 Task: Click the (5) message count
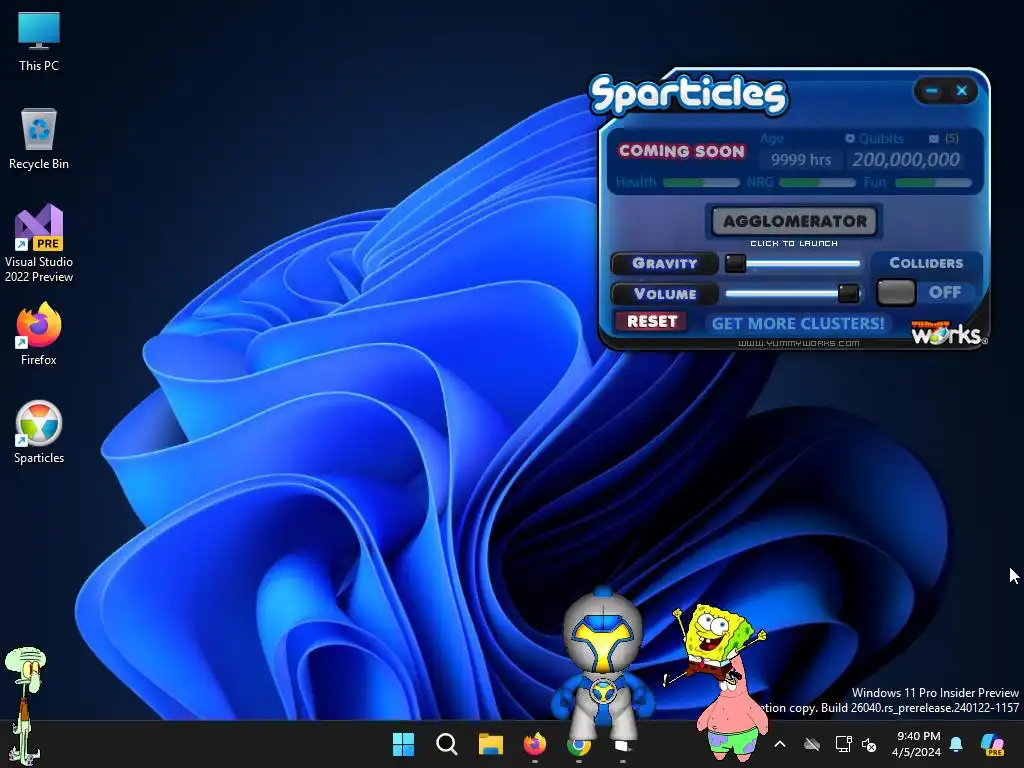952,138
